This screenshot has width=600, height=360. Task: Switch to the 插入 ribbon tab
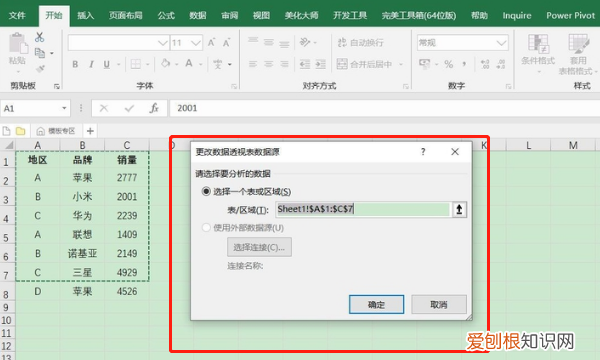[85, 15]
